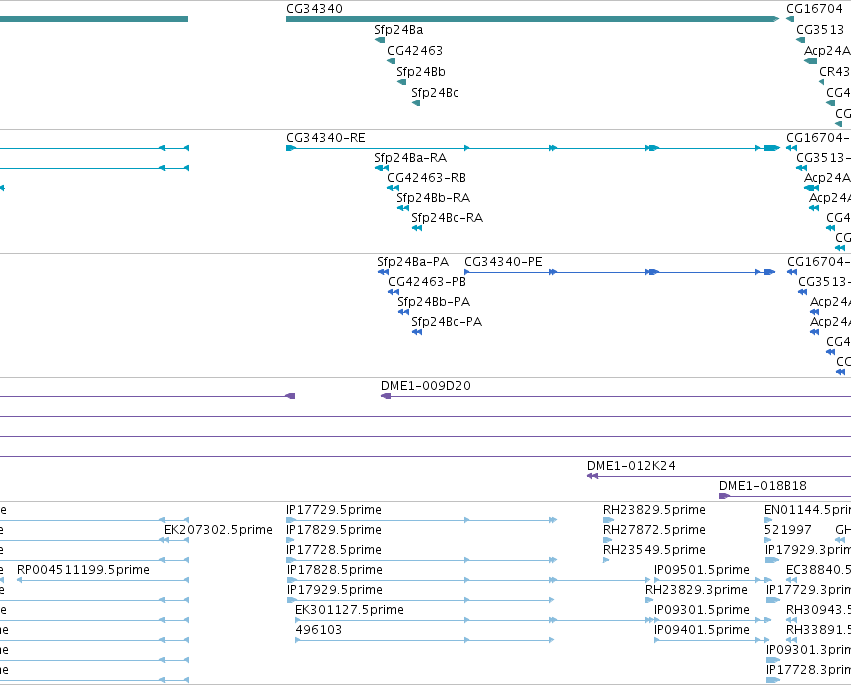Viewport: 851px width, 685px height.
Task: Click the DME1-018B18 clone start block
Action: [x=724, y=496]
